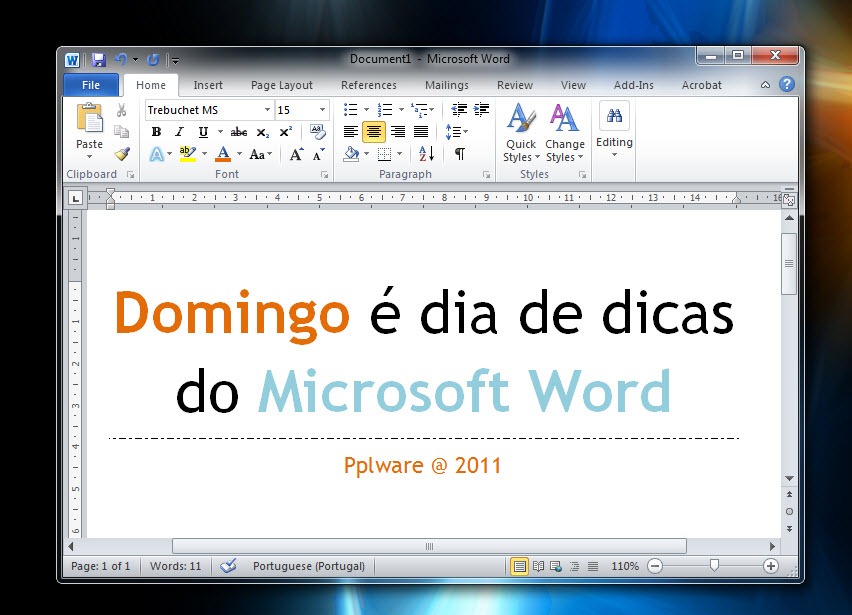Switch to Outline view
This screenshot has width=852, height=615.
tap(574, 566)
